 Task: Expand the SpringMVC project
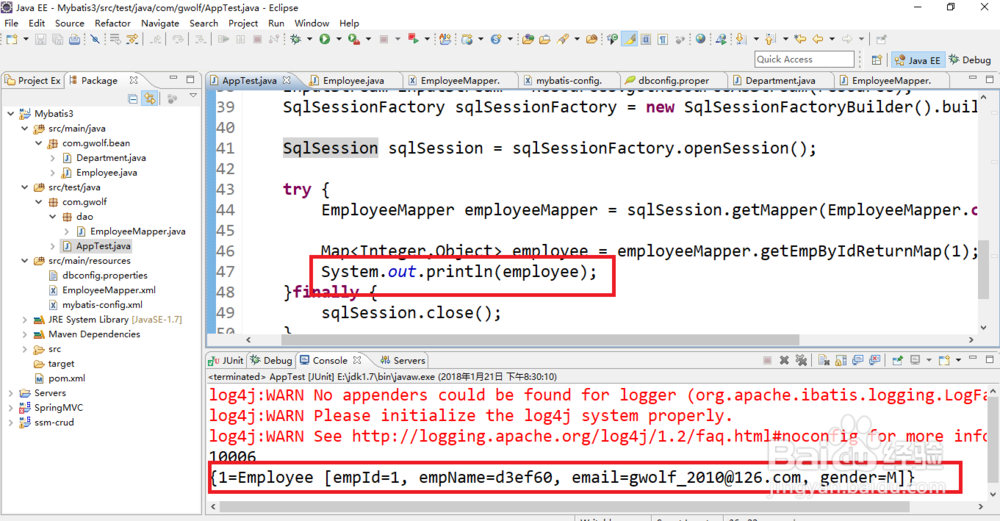coord(11,407)
